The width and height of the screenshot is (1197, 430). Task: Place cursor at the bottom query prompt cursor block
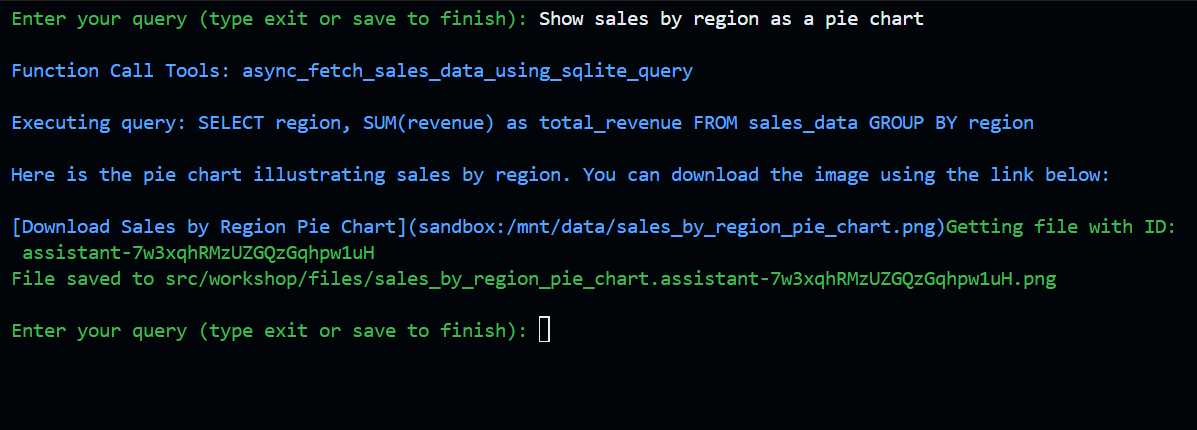(544, 330)
